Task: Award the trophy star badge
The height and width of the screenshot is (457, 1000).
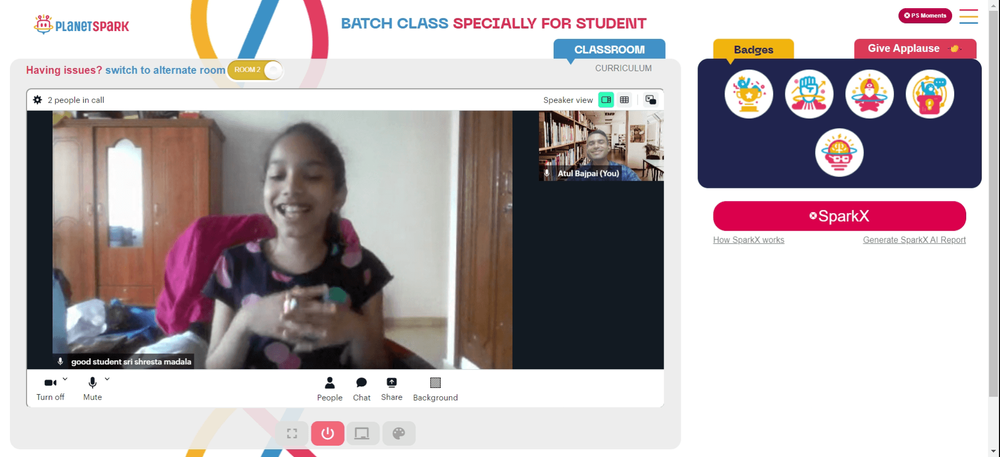Action: (749, 94)
